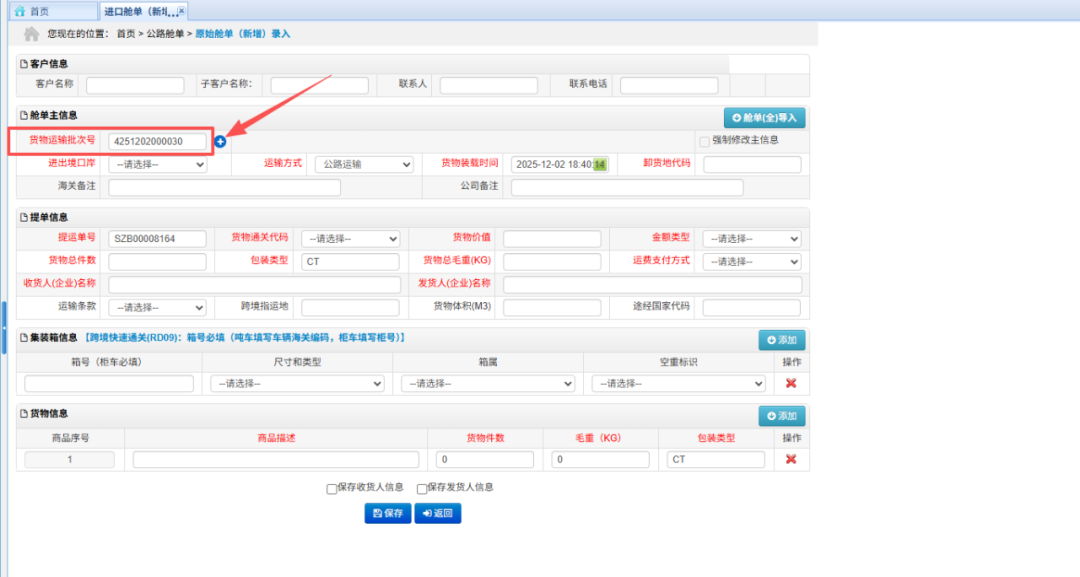
Task: Click the 包装类型 CT field in goods row
Action: 716,459
